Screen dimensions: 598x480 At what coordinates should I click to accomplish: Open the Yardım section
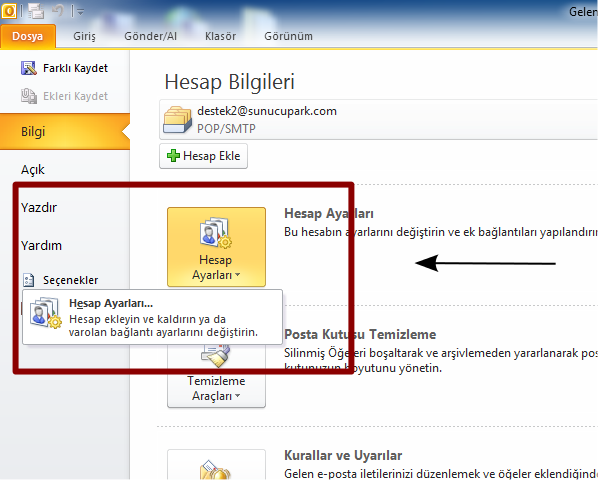click(x=41, y=246)
